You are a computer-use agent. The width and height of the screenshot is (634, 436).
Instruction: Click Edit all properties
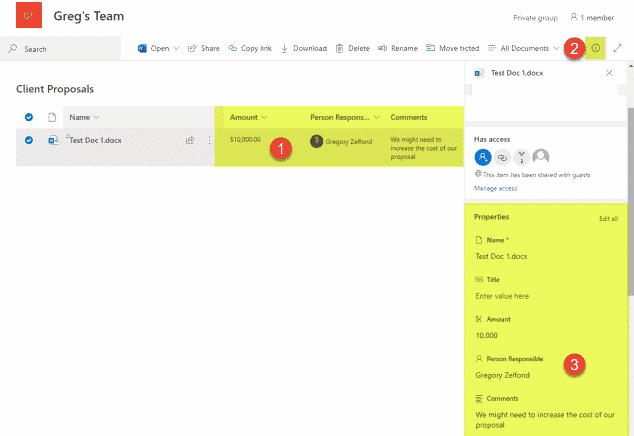(608, 219)
